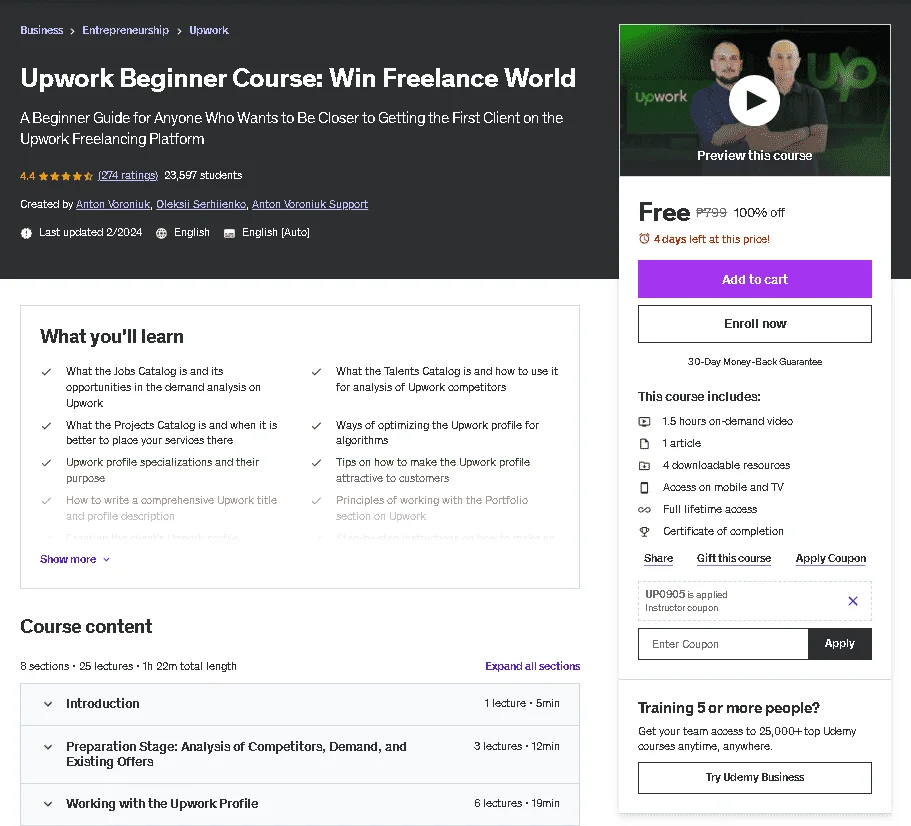Open the Business breadcrumb
Image resolution: width=911 pixels, height=826 pixels.
(41, 30)
